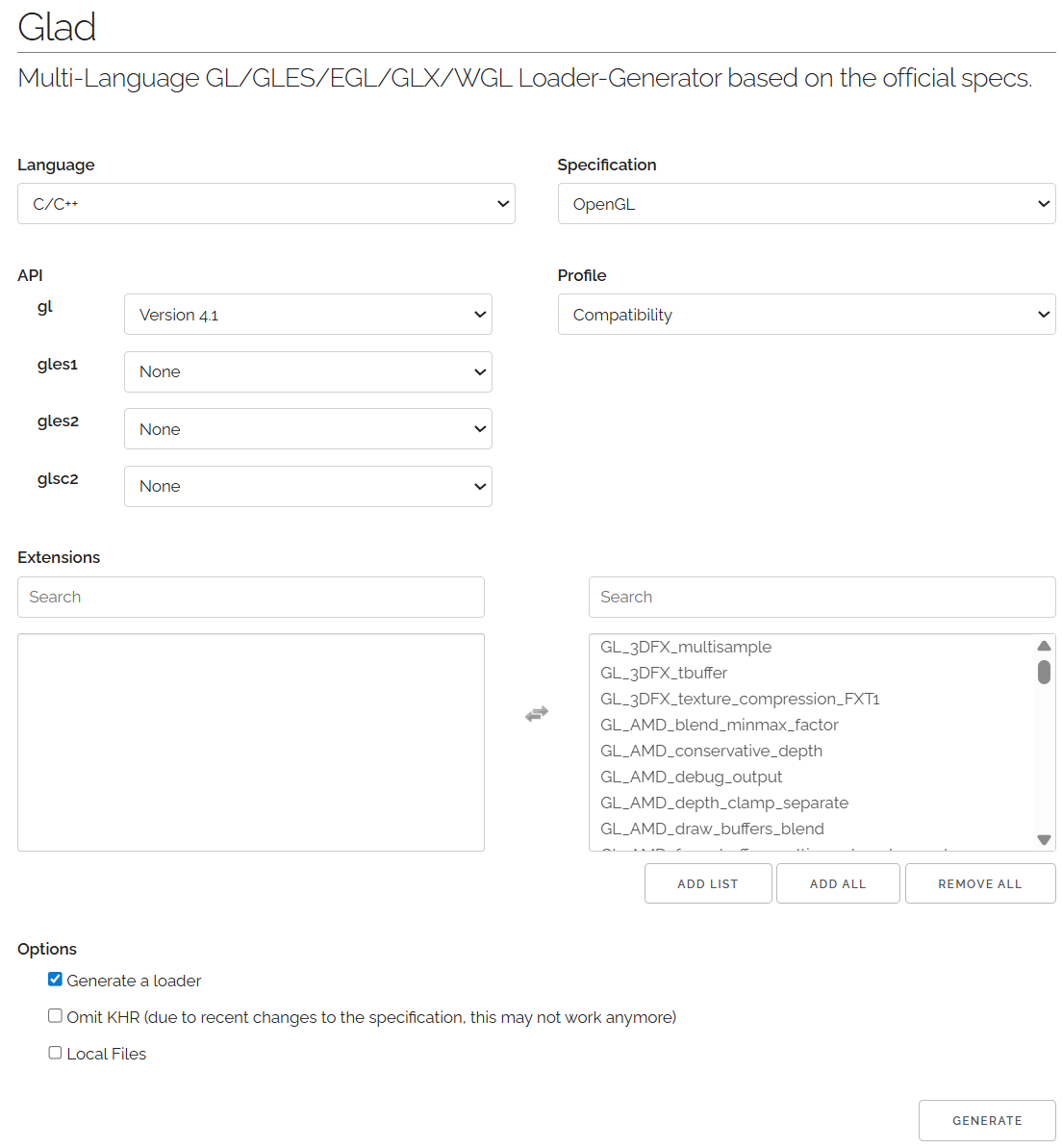
Task: Click the extensions list scrollbar thumb
Action: (1044, 672)
